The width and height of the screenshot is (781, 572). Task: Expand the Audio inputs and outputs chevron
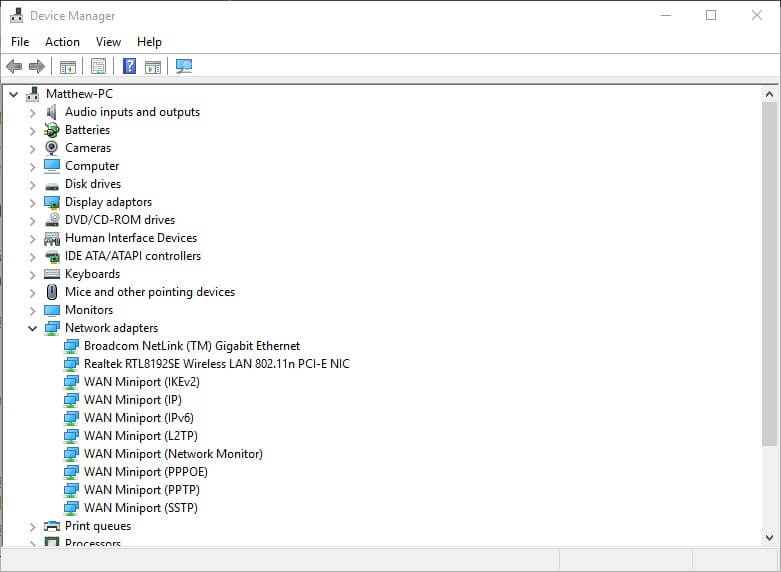33,113
